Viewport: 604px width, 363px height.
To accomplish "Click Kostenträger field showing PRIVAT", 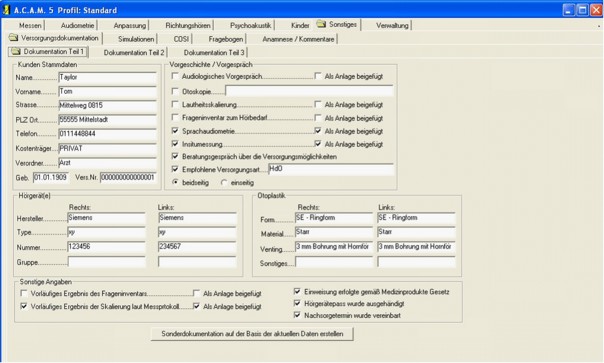I will click(x=107, y=148).
